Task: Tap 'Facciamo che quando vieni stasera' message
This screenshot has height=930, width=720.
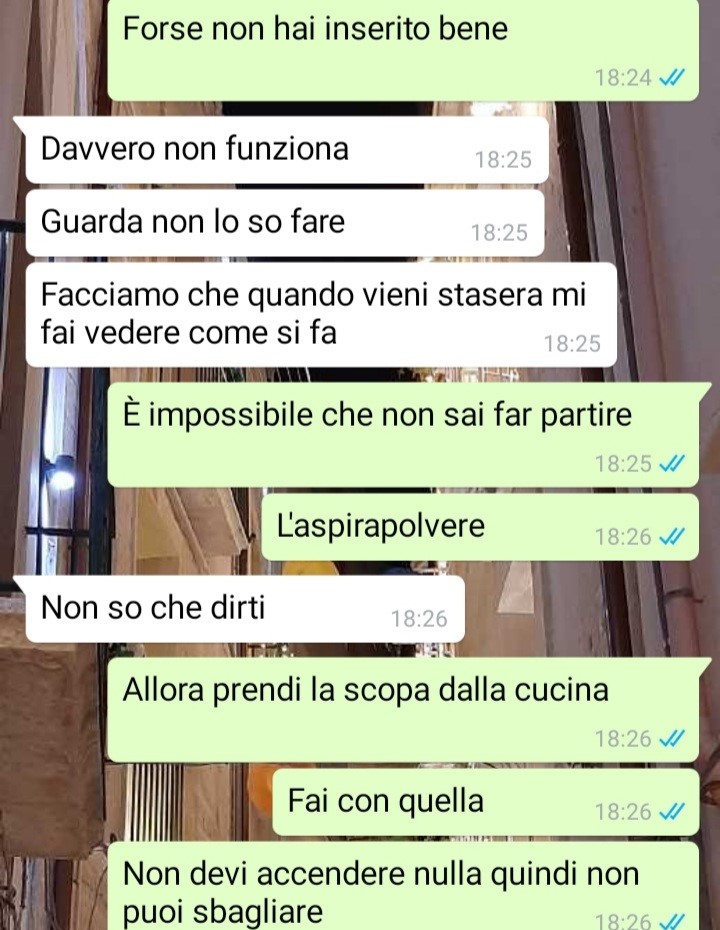Action: pyautogui.click(x=321, y=314)
